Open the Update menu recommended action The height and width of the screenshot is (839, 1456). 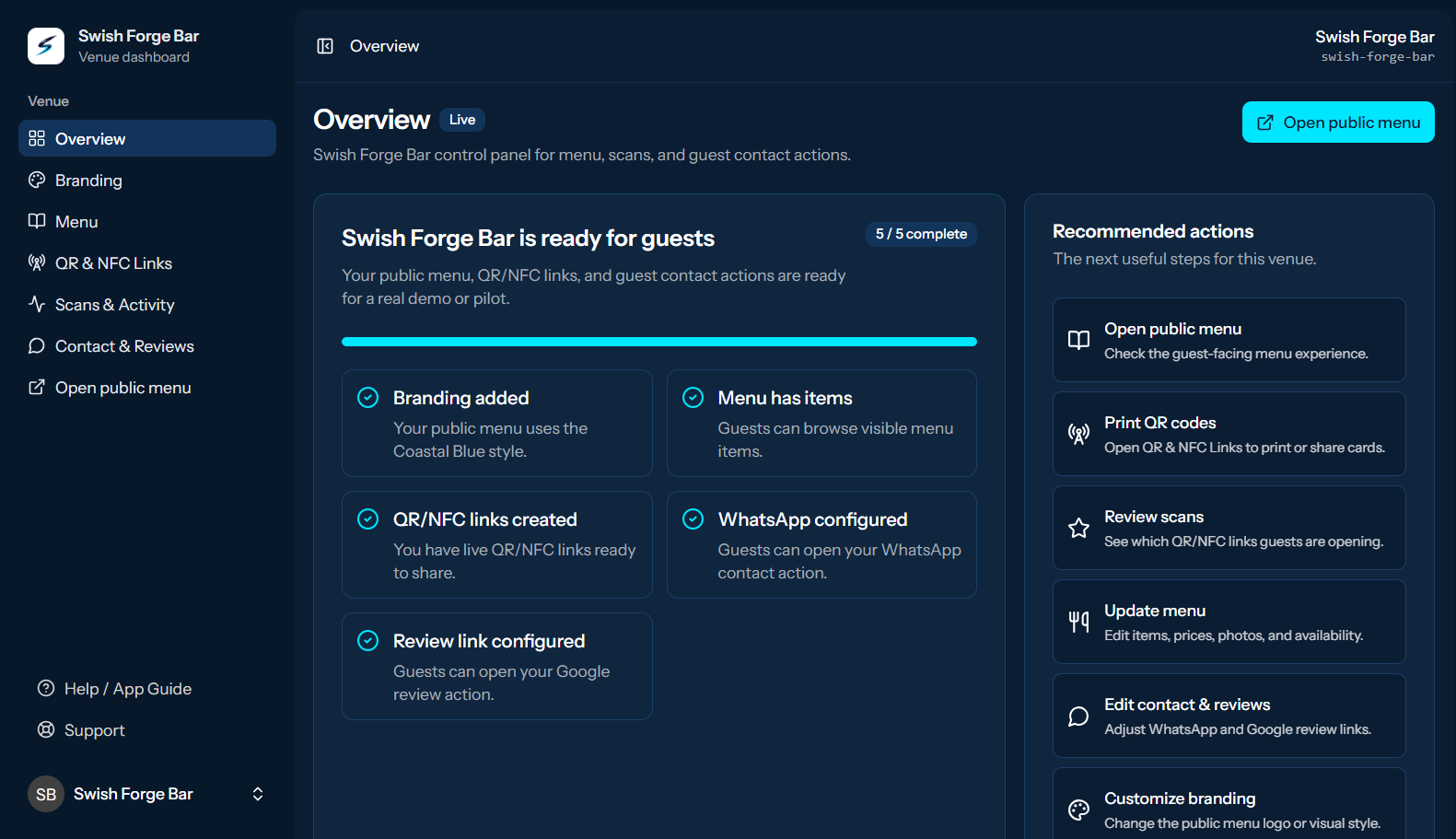[x=1229, y=622]
